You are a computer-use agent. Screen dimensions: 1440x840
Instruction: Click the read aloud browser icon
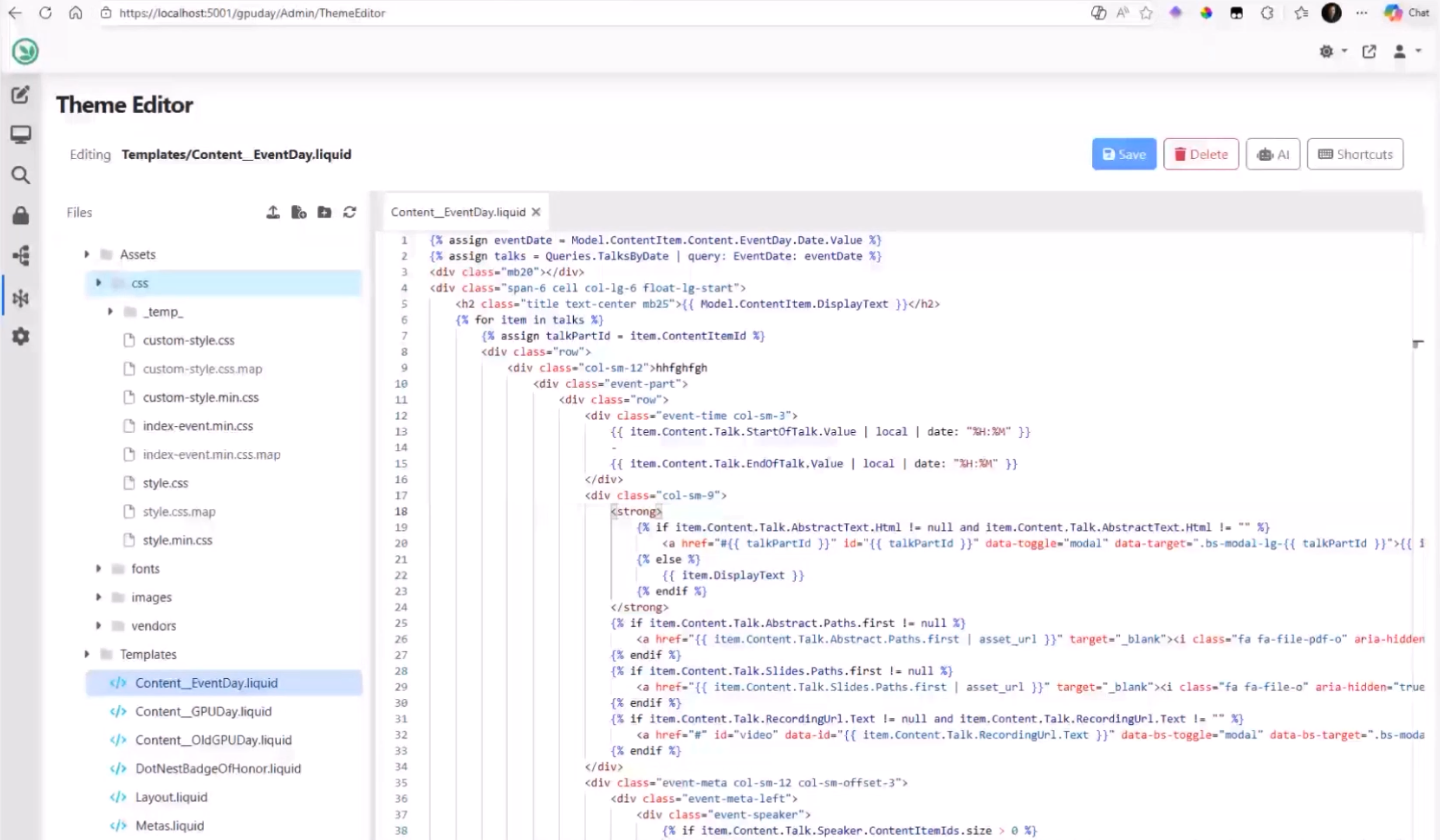[x=1123, y=13]
